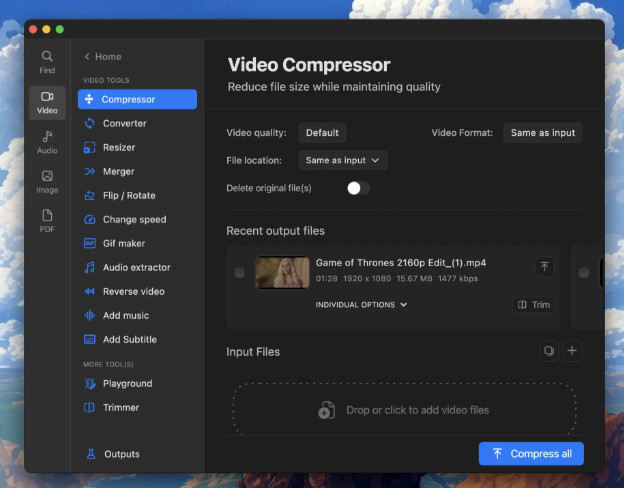624x488 pixels.
Task: Click the export icon for Game of Thrones file
Action: coord(544,266)
